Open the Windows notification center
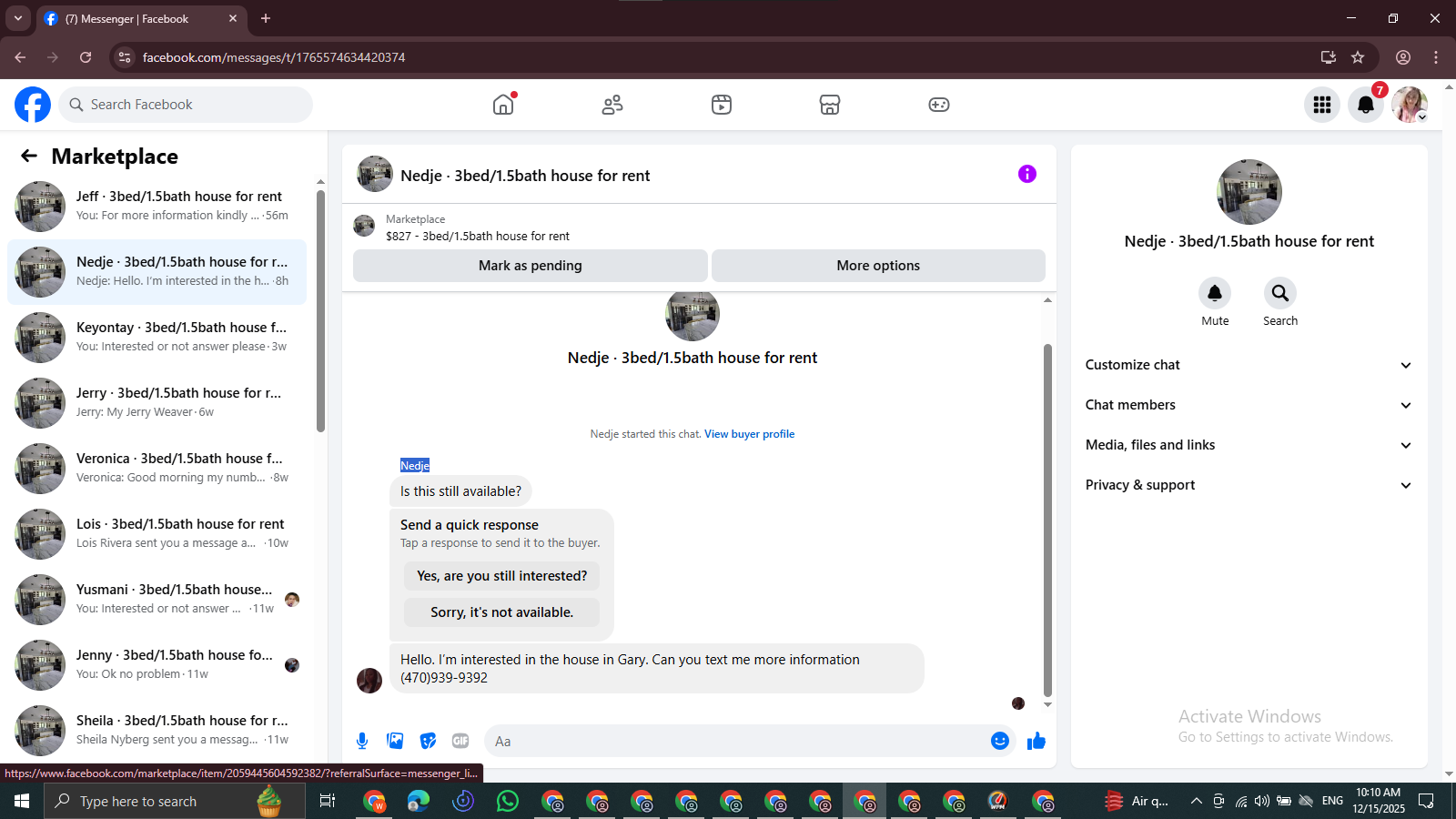 coord(1426,801)
